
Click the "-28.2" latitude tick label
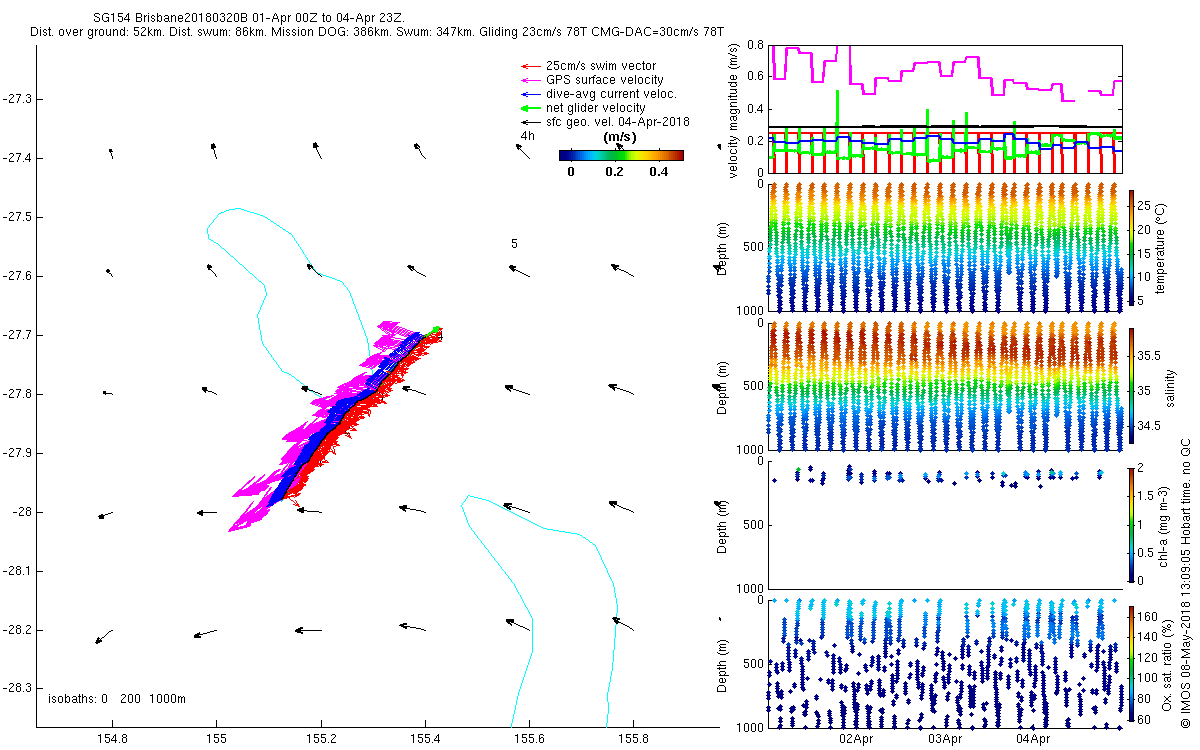18,630
